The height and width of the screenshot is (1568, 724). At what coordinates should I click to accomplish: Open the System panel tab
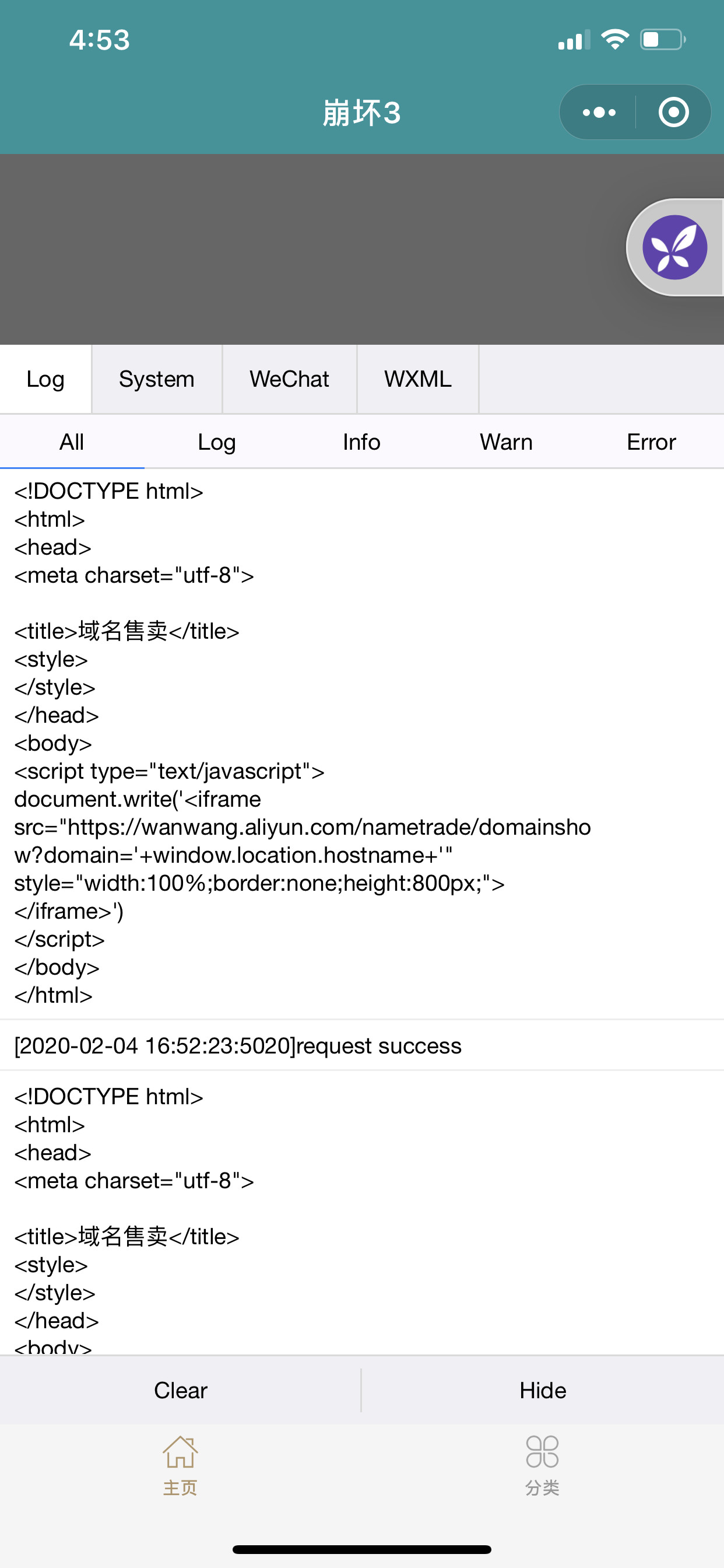tap(157, 379)
